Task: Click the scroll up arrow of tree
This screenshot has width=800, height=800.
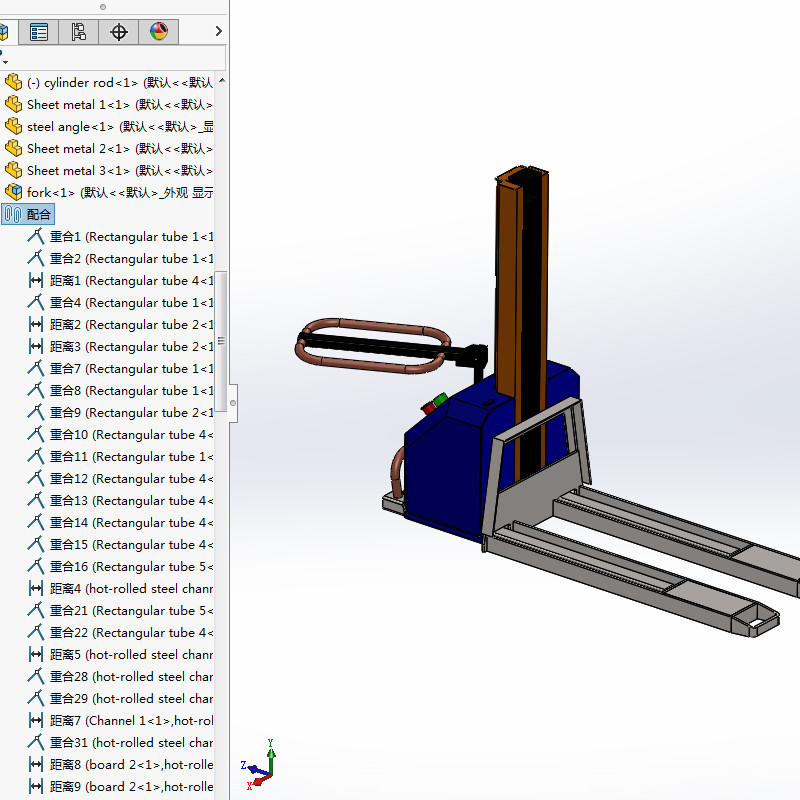Action: point(221,81)
